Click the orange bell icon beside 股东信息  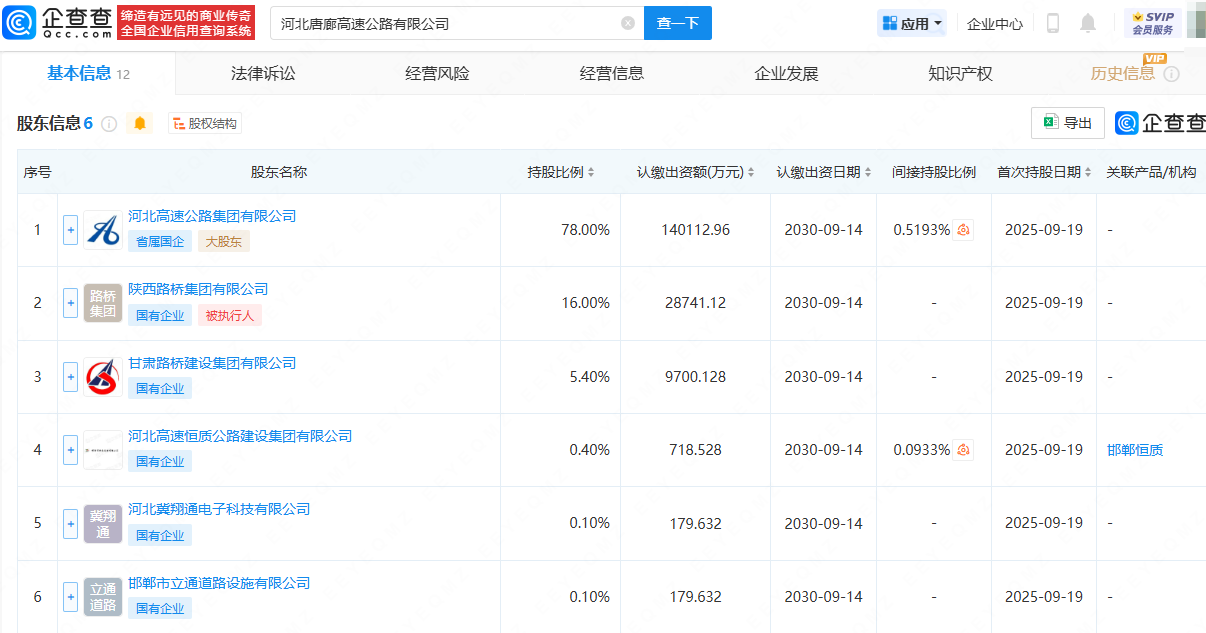[x=140, y=123]
